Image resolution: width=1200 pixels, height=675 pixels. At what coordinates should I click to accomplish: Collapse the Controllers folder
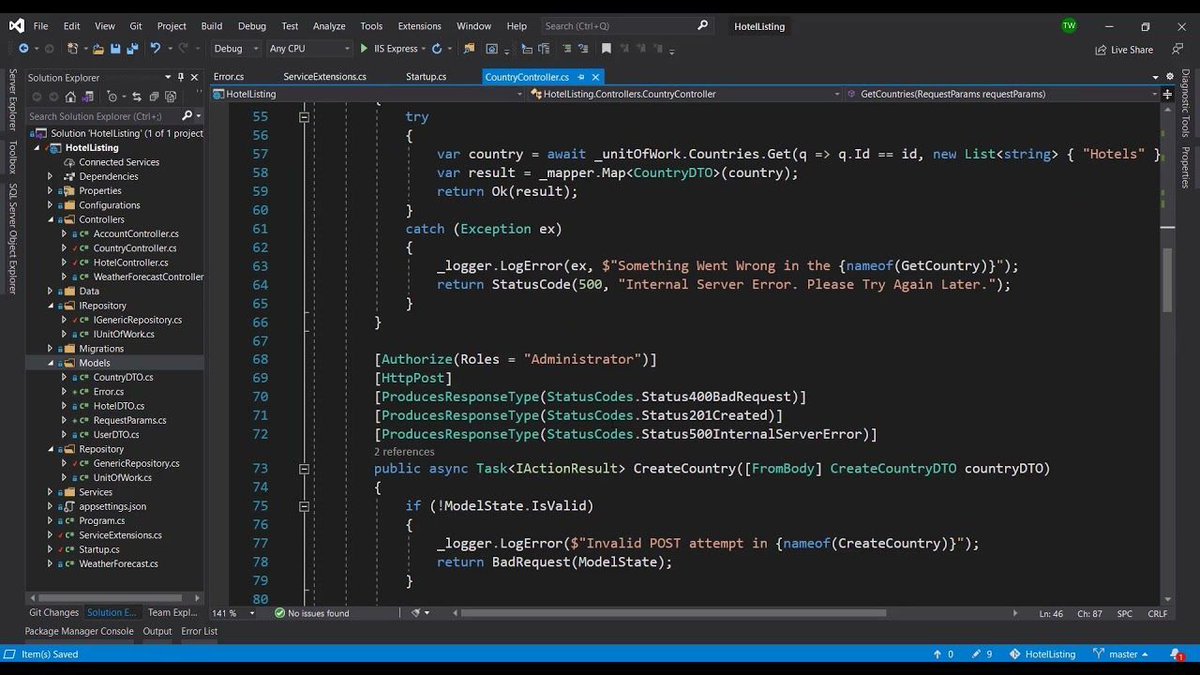[51, 219]
